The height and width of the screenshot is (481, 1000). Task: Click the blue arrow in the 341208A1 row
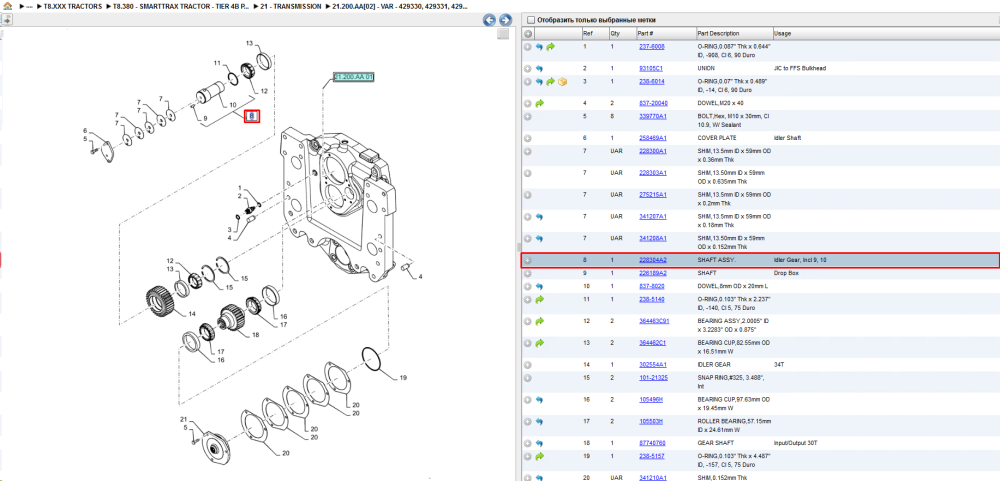pos(539,239)
